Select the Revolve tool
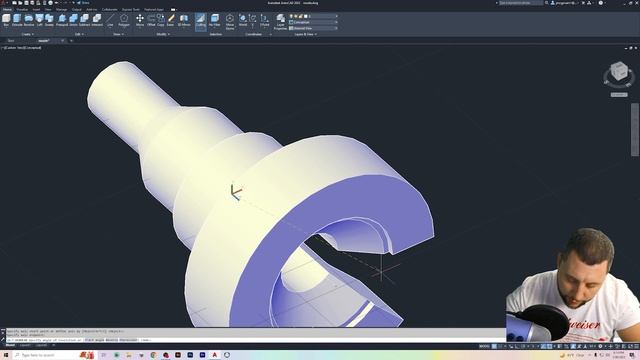The image size is (640, 360). click(x=29, y=20)
